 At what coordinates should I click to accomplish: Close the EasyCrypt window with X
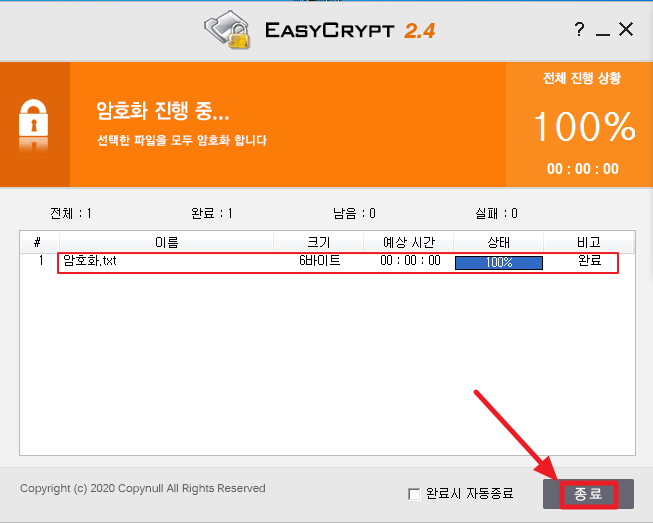tap(626, 30)
